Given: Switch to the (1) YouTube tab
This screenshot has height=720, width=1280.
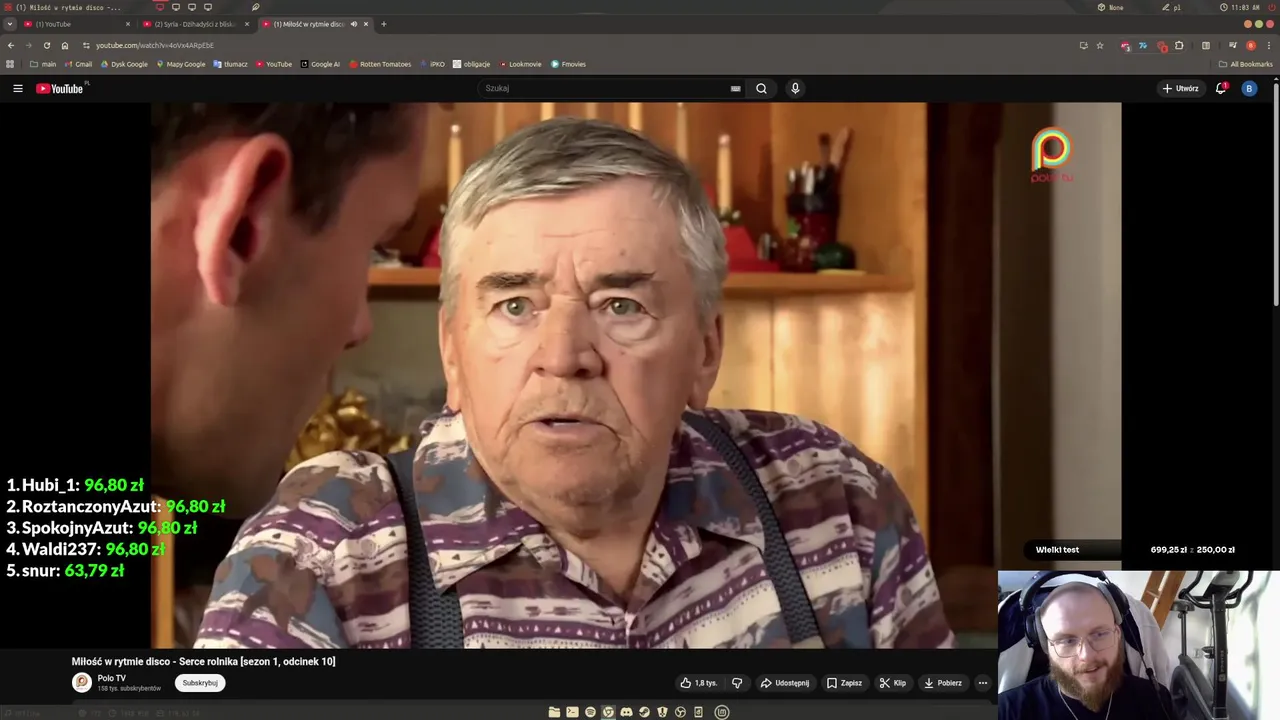Looking at the screenshot, I should pos(77,24).
